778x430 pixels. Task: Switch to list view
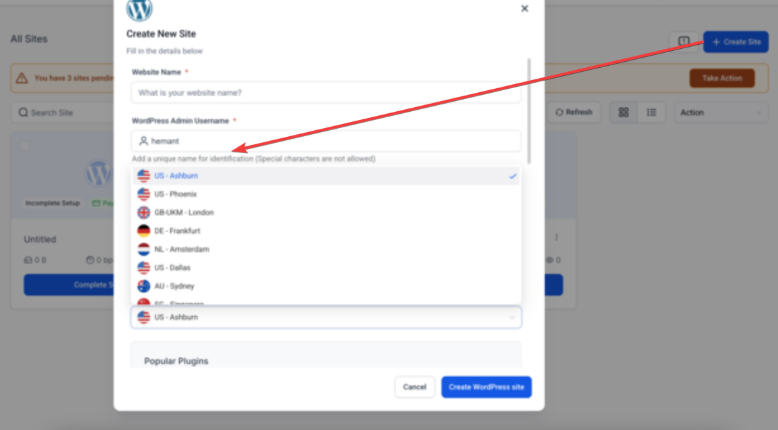pyautogui.click(x=651, y=113)
